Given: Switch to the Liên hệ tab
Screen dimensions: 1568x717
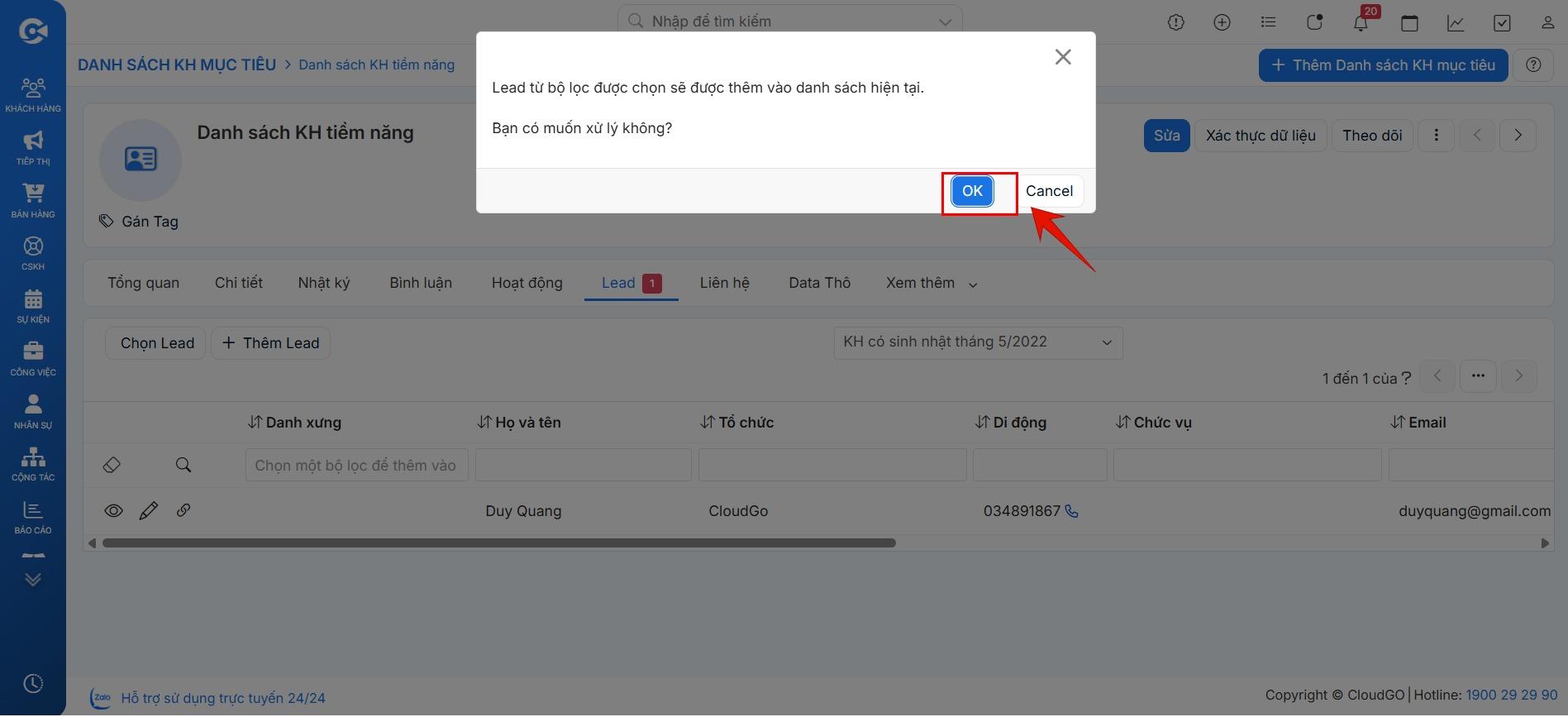Looking at the screenshot, I should coord(724,283).
